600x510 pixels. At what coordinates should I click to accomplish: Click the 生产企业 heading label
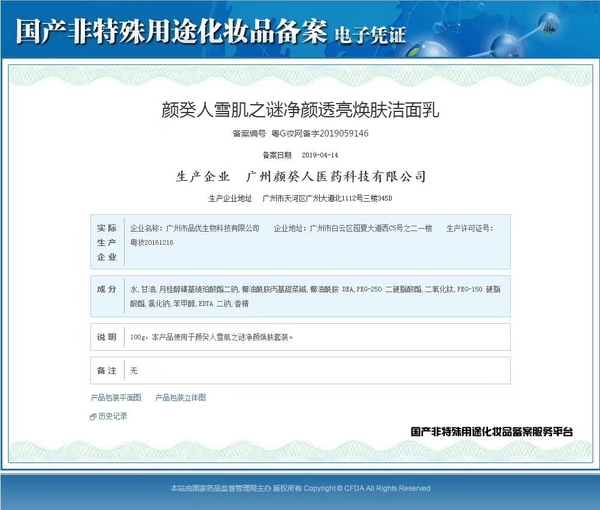tap(203, 176)
